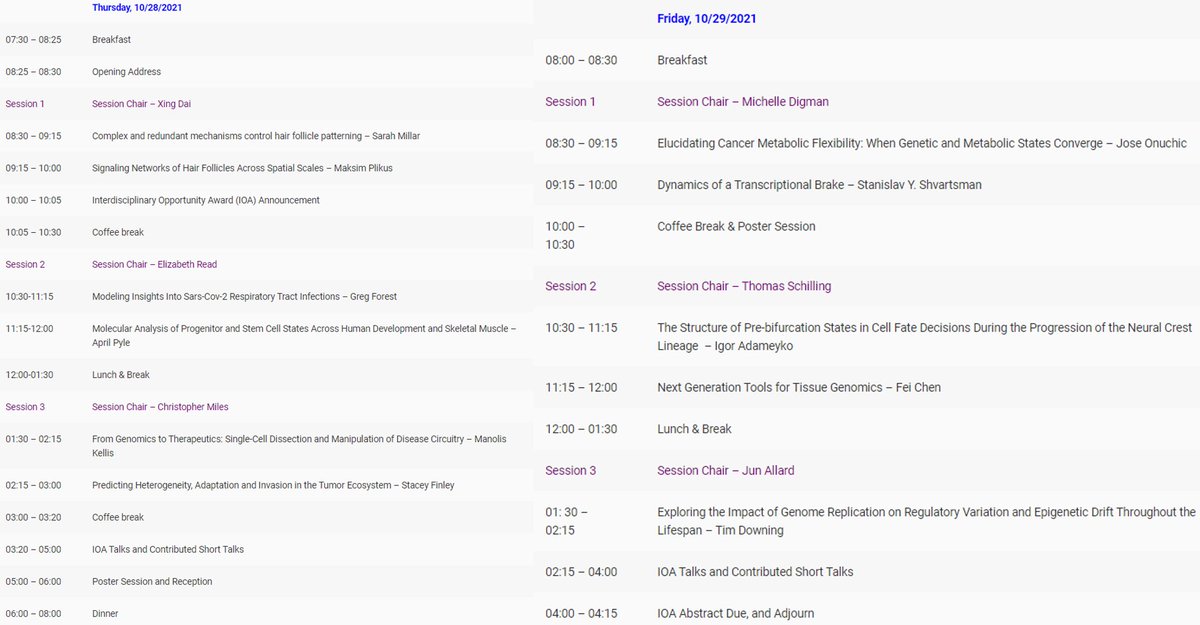The height and width of the screenshot is (625, 1200).
Task: Click Thursday Breakfast at 07:30 – 08:25
Action: pos(111,40)
